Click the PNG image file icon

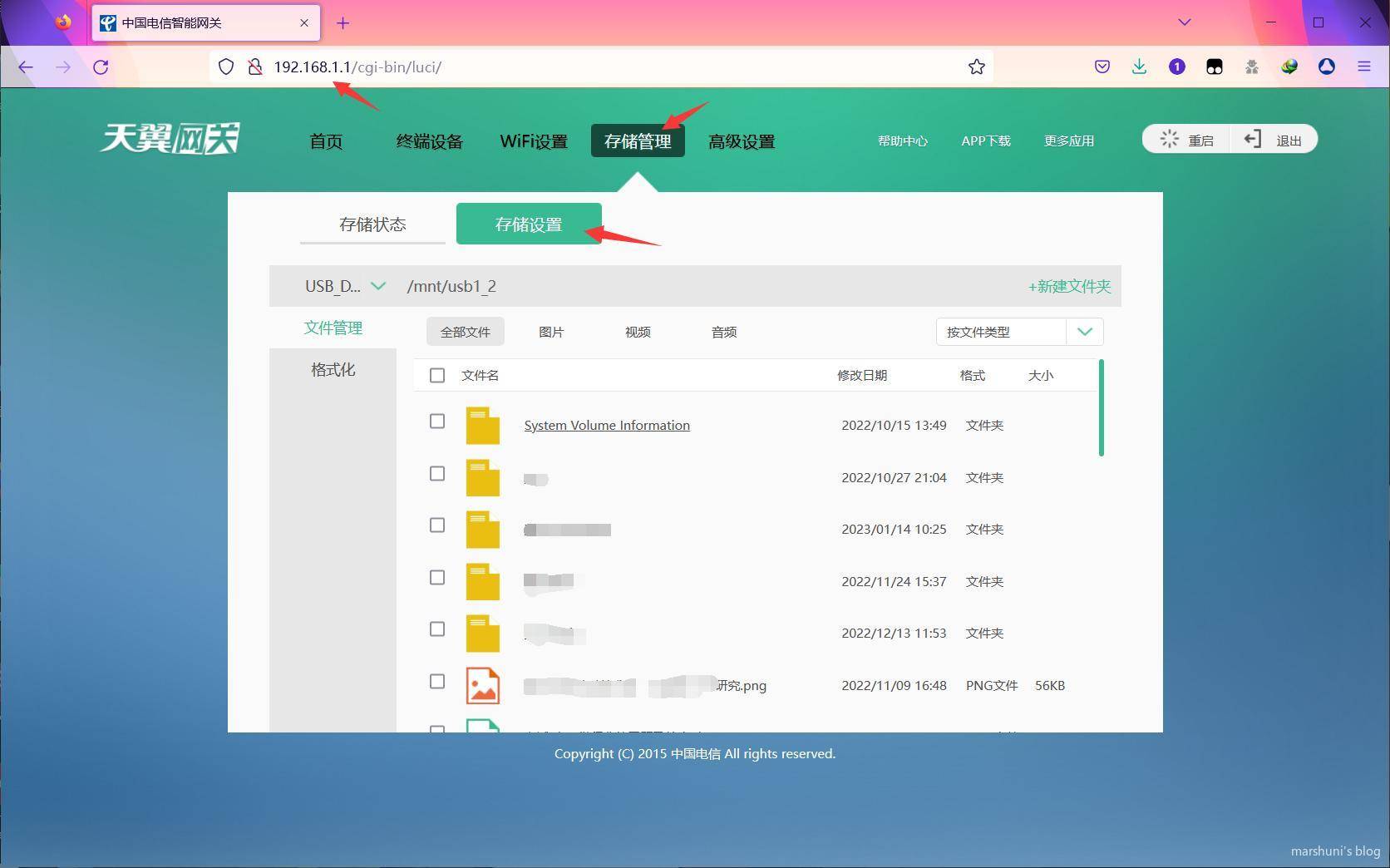(x=482, y=686)
